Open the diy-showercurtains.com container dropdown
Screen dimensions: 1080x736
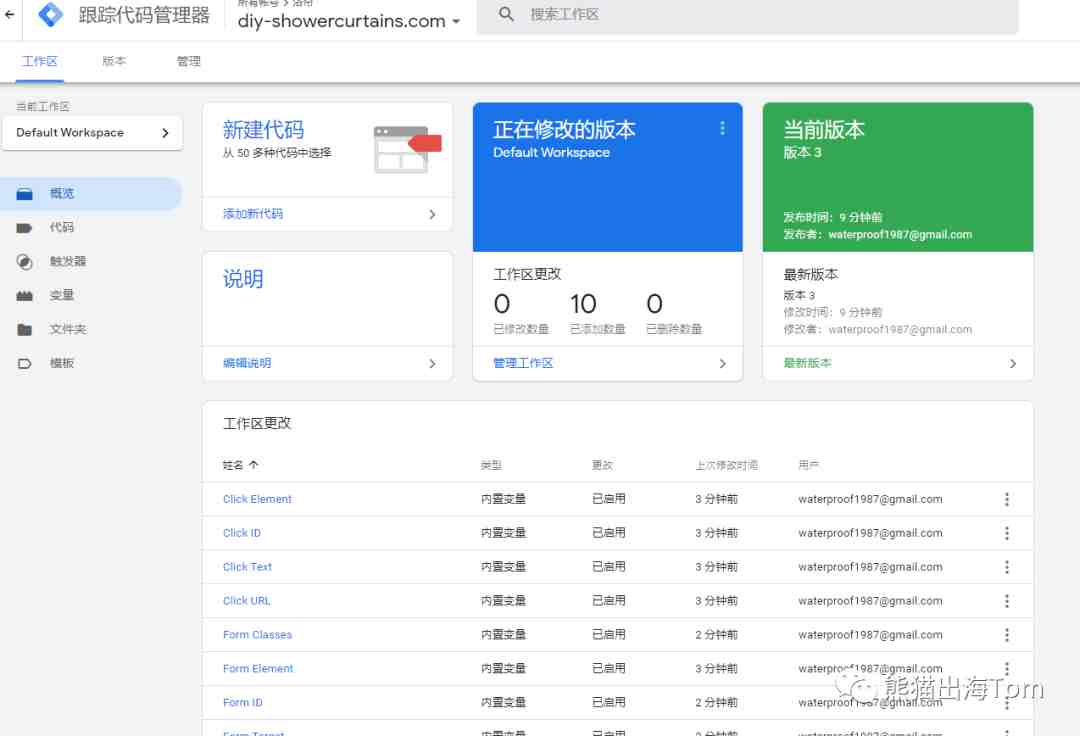(349, 21)
